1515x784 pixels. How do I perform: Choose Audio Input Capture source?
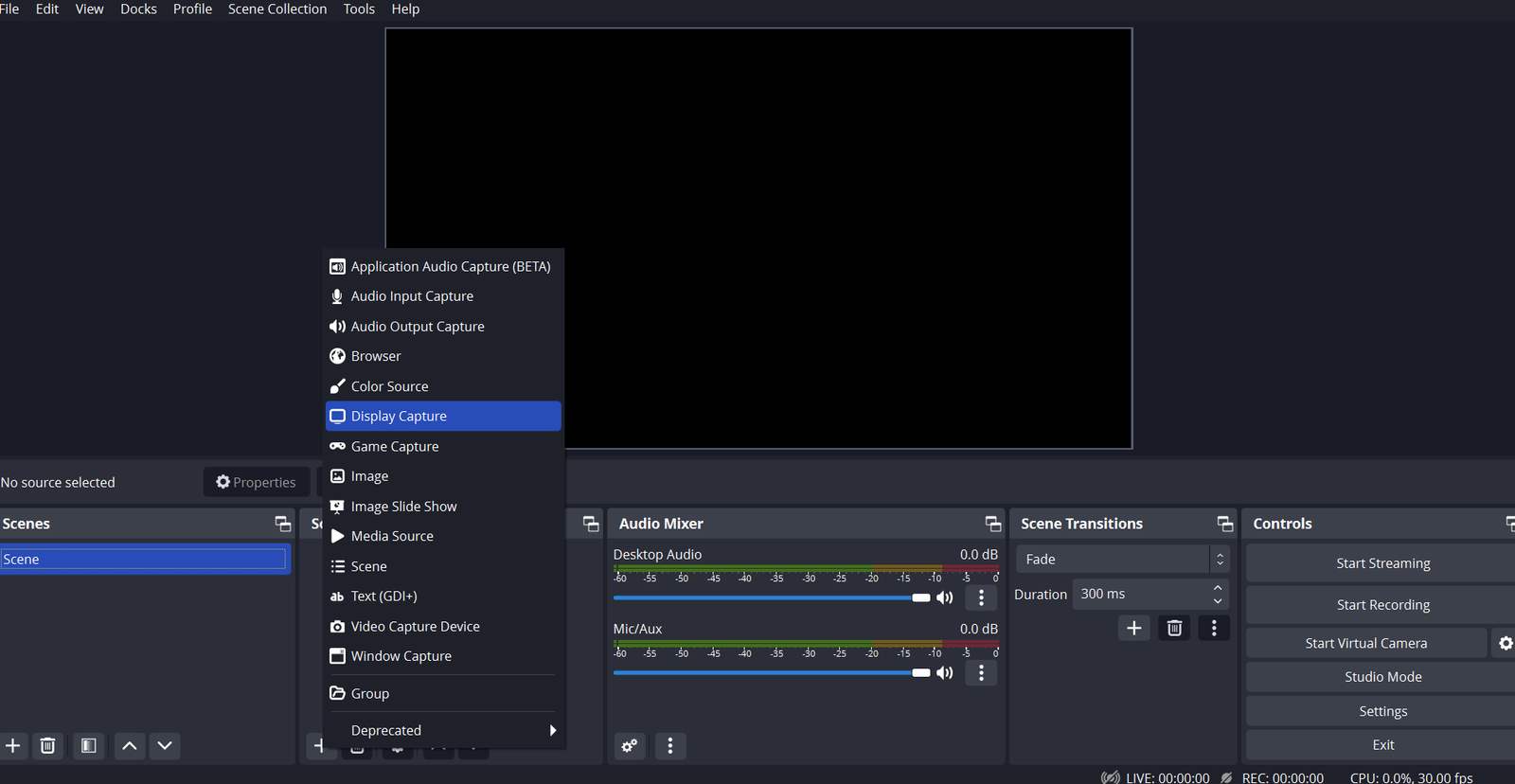click(443, 296)
